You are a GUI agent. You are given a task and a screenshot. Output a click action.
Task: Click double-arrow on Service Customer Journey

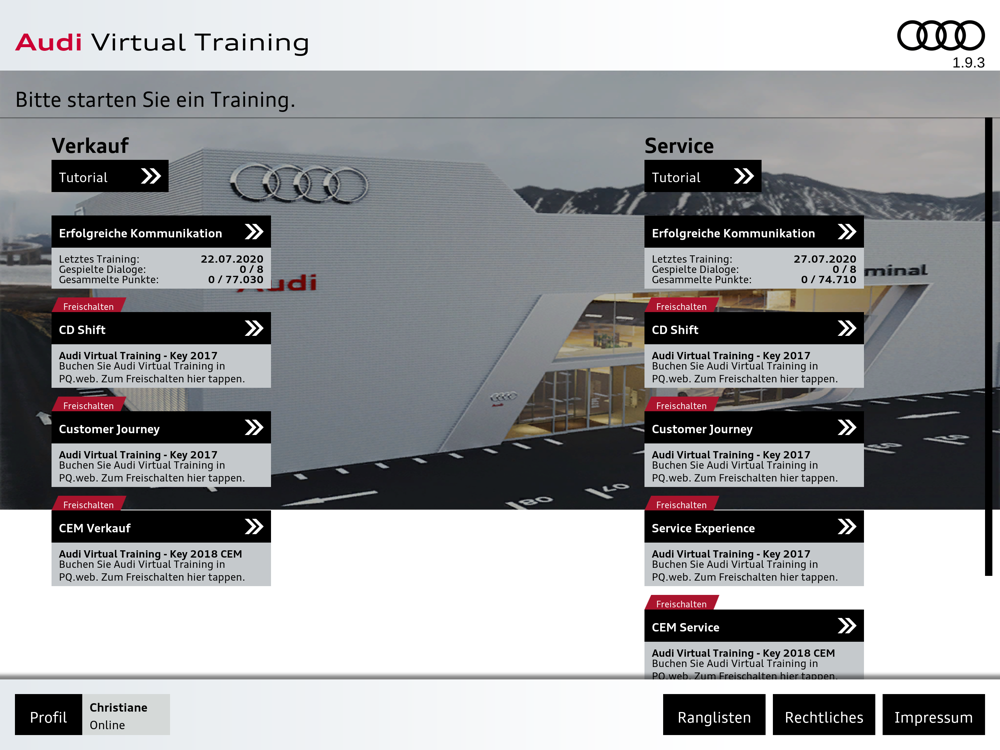(x=847, y=427)
